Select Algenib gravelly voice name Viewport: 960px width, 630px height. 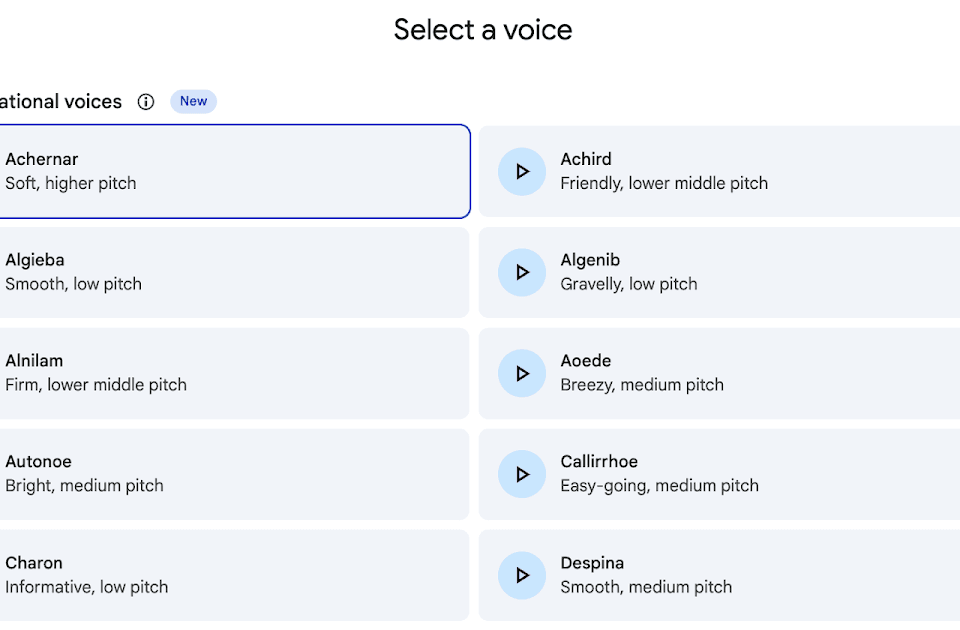coord(590,260)
